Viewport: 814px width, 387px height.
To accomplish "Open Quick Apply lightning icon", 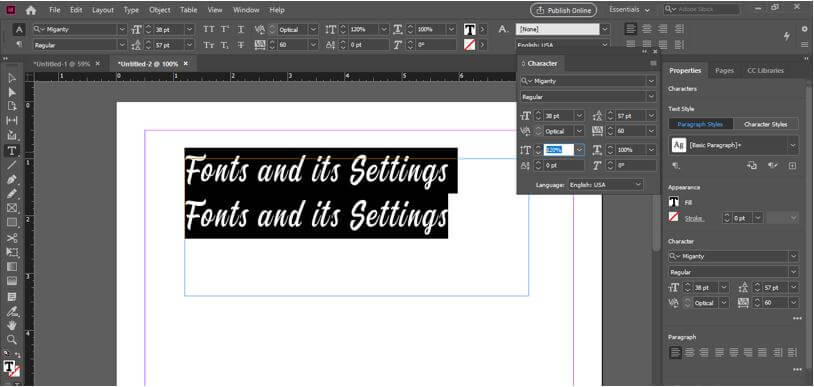I will [x=786, y=35].
